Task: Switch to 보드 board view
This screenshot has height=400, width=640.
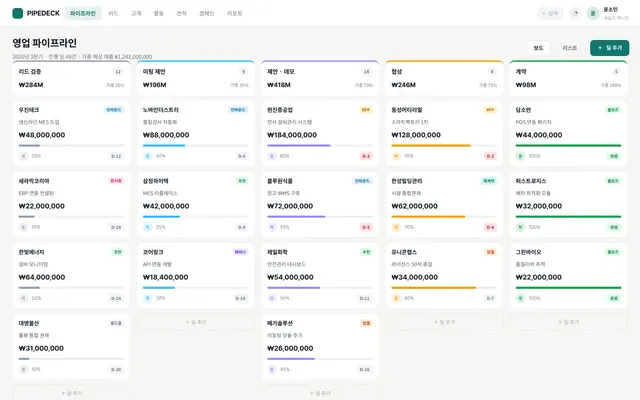Action: (538, 48)
